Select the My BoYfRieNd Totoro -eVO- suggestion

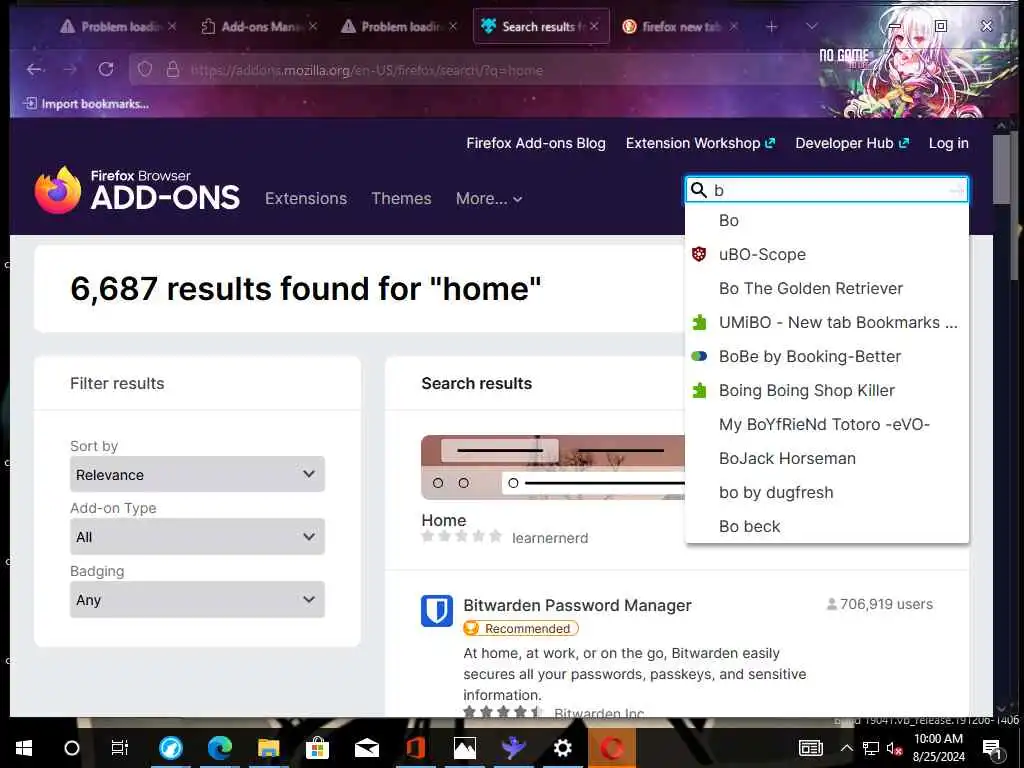click(x=826, y=424)
